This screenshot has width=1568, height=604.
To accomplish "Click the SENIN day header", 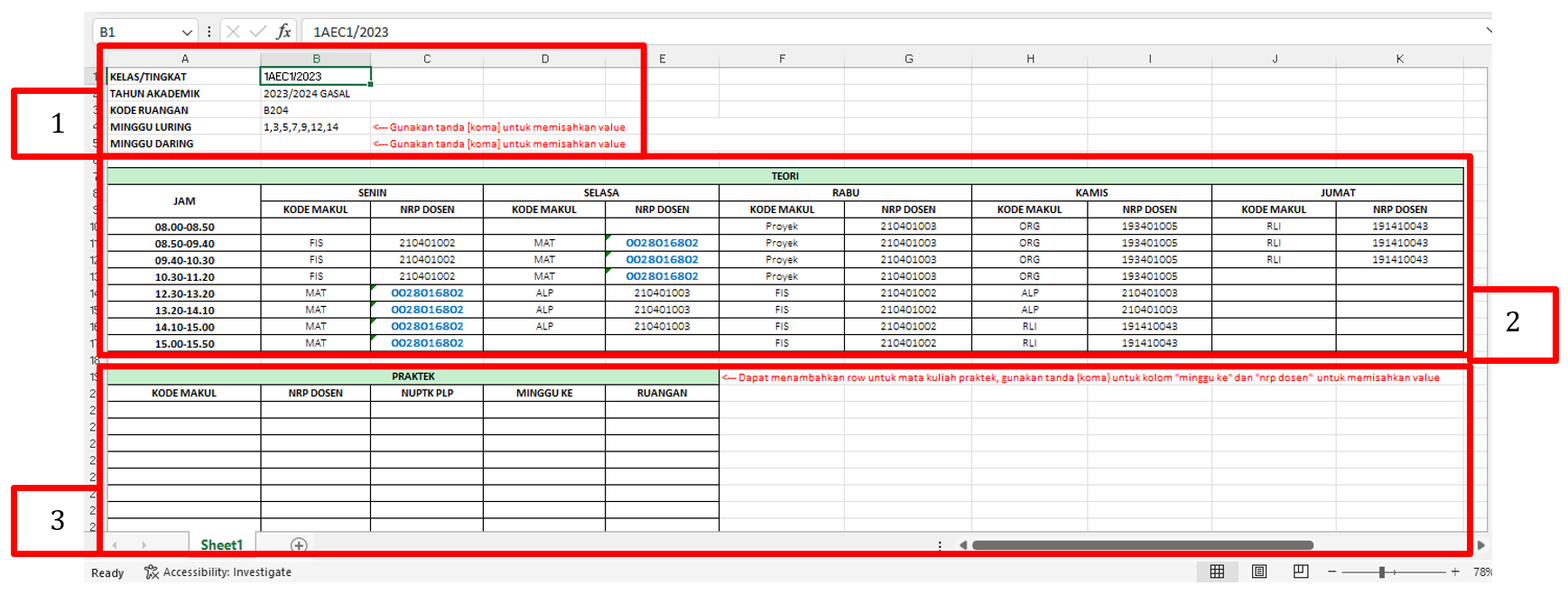I will point(372,192).
